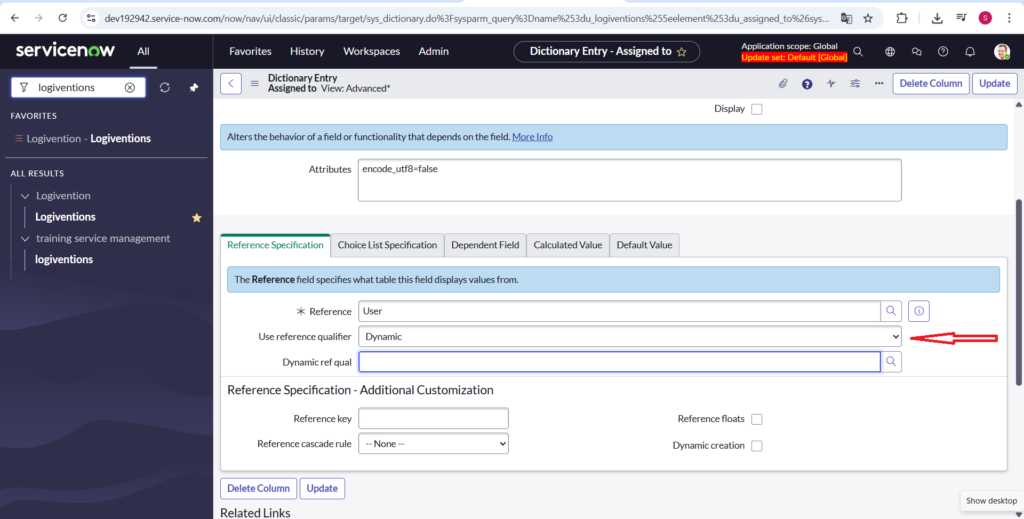
Task: Click the personalize form sliders icon
Action: [855, 84]
